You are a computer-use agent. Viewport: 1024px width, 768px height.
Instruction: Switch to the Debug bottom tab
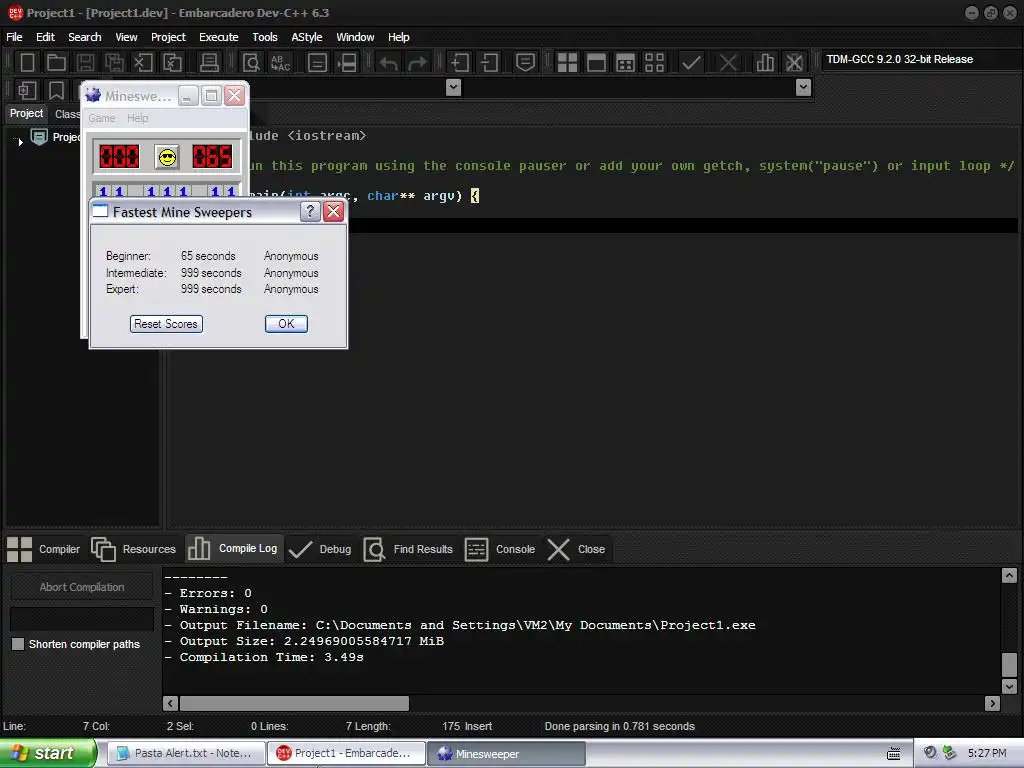click(320, 549)
